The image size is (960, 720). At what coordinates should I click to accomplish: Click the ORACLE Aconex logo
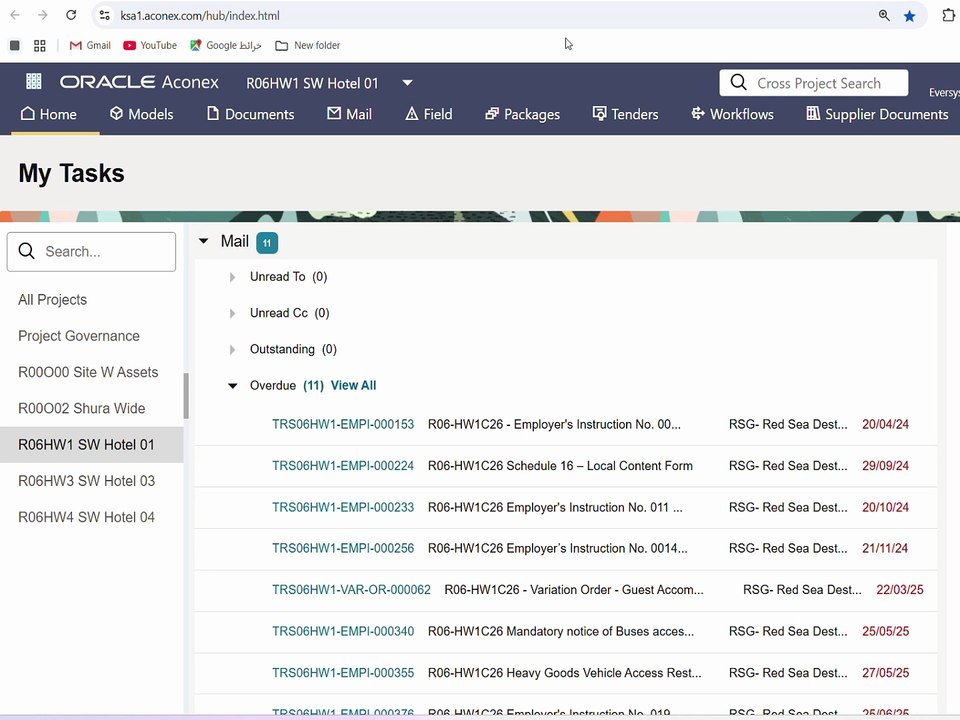point(139,82)
